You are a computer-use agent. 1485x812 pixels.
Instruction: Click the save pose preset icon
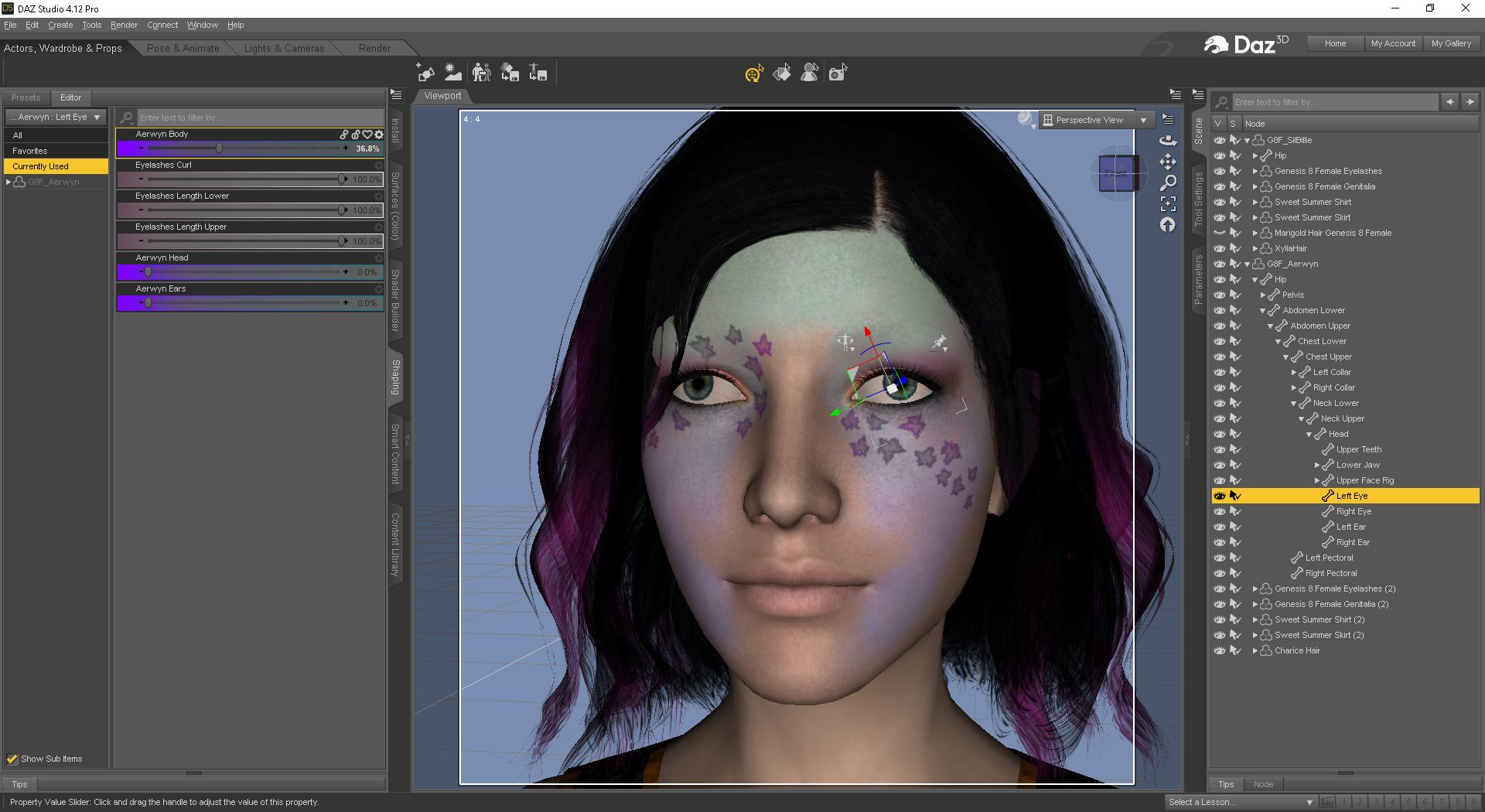click(x=538, y=73)
